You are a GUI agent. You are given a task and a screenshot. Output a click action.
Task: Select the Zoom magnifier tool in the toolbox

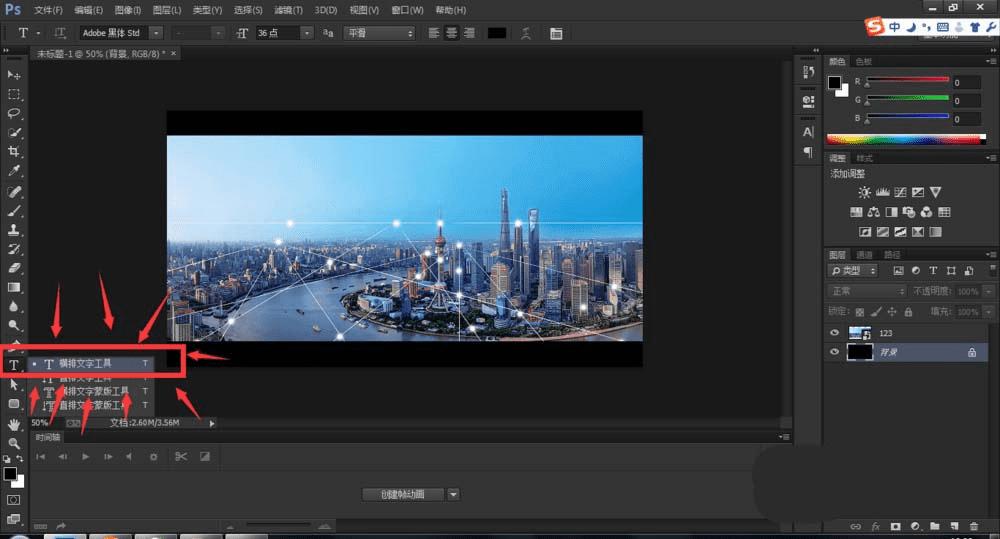tap(14, 443)
